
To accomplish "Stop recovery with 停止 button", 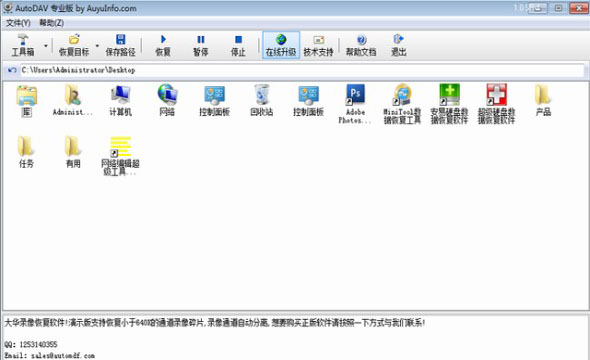I will pos(238,45).
